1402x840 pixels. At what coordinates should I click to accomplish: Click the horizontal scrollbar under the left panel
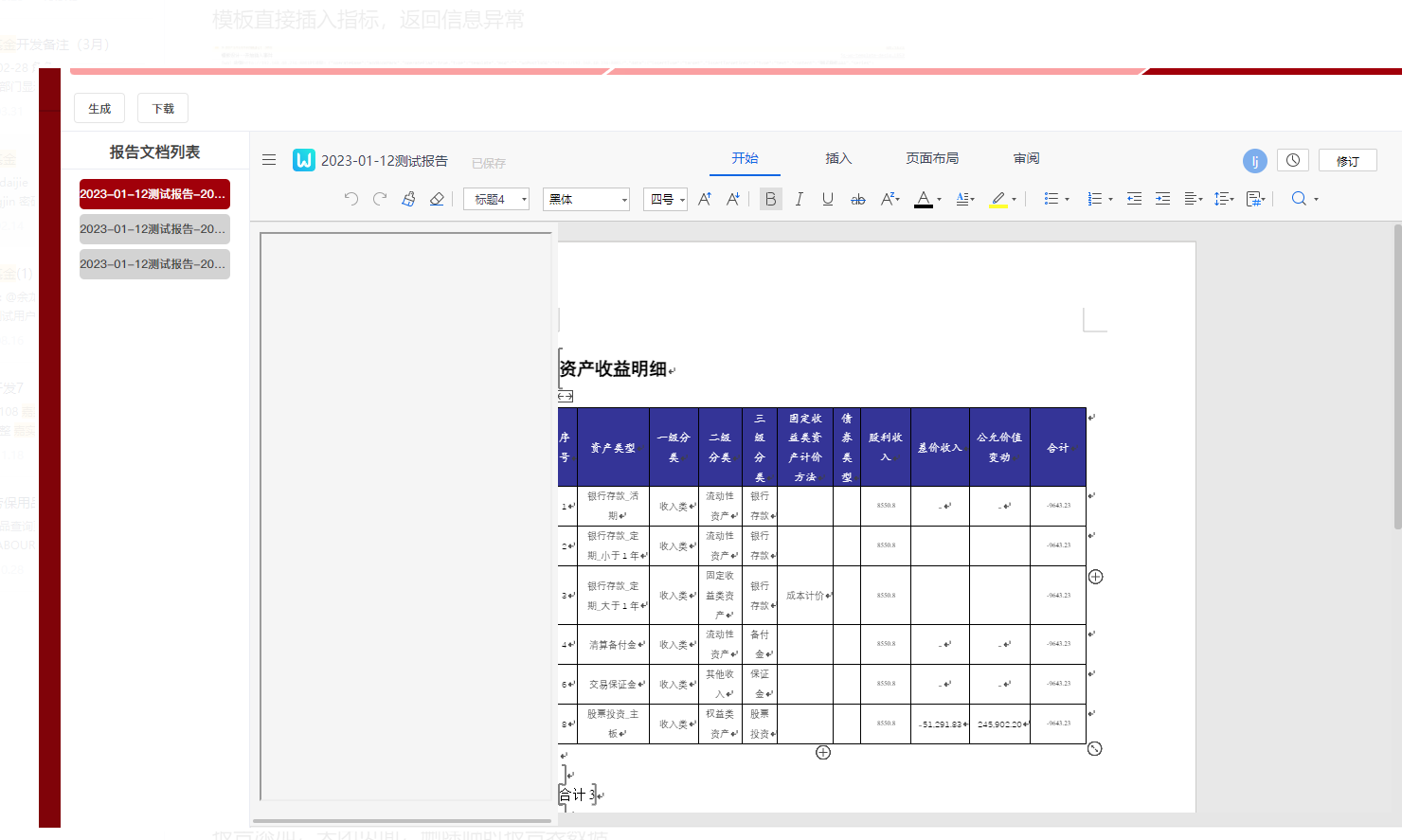click(x=402, y=821)
